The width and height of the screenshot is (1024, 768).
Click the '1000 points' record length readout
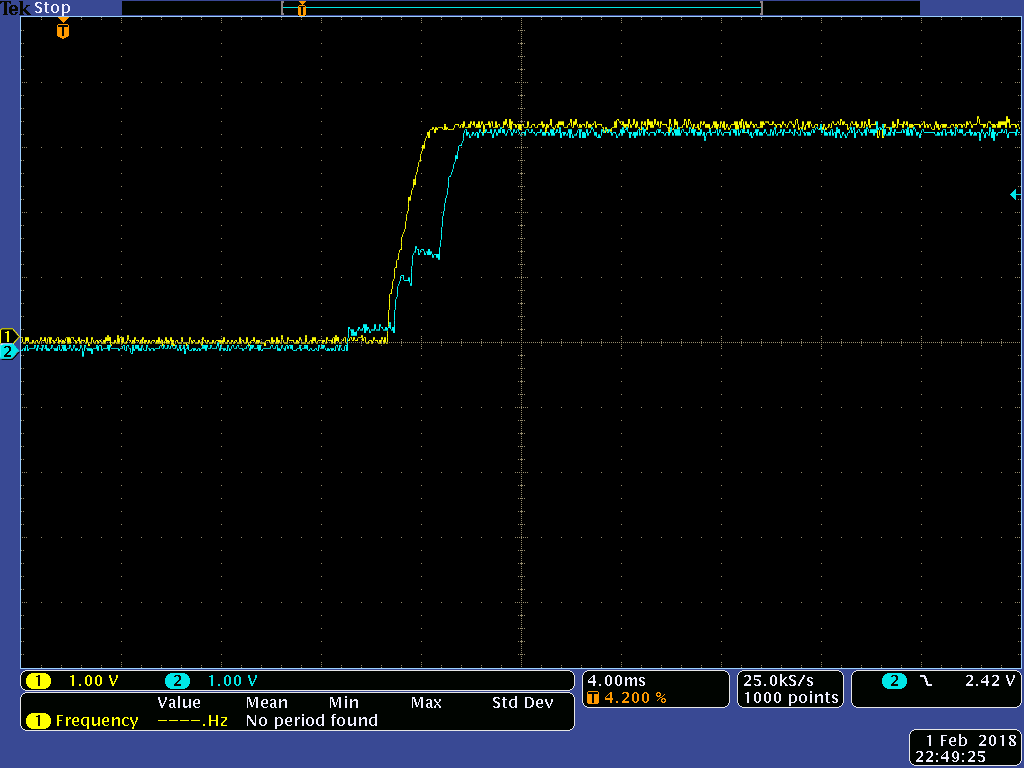click(x=791, y=697)
